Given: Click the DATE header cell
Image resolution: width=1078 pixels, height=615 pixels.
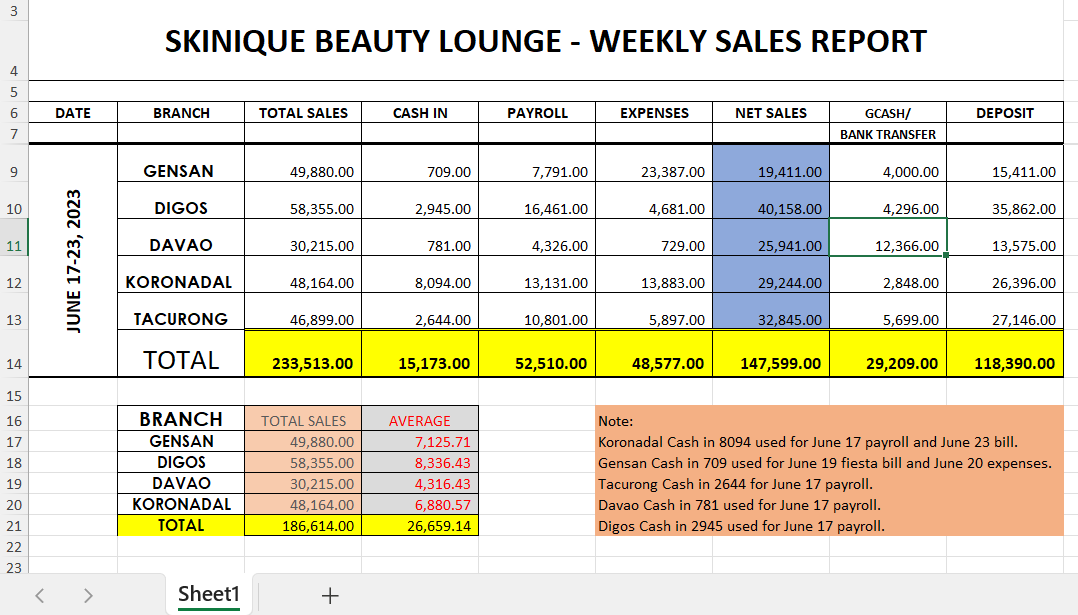Looking at the screenshot, I should point(73,113).
